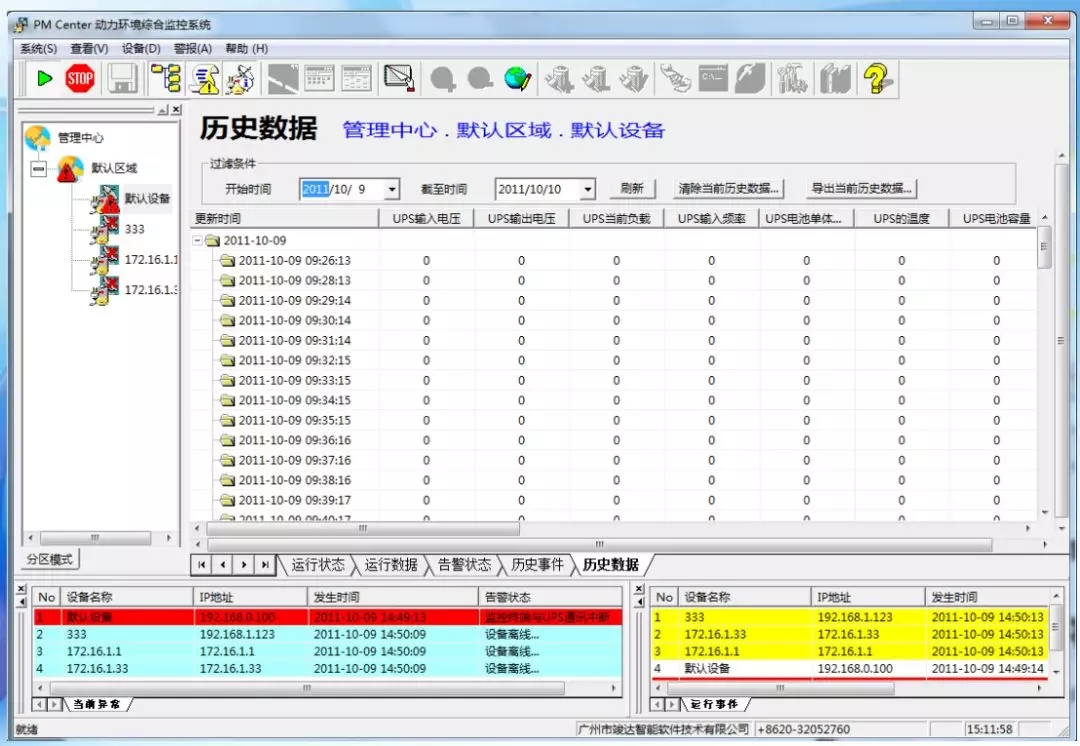This screenshot has width=1080, height=746.
Task: Click the help question mark icon
Action: pyautogui.click(x=877, y=78)
